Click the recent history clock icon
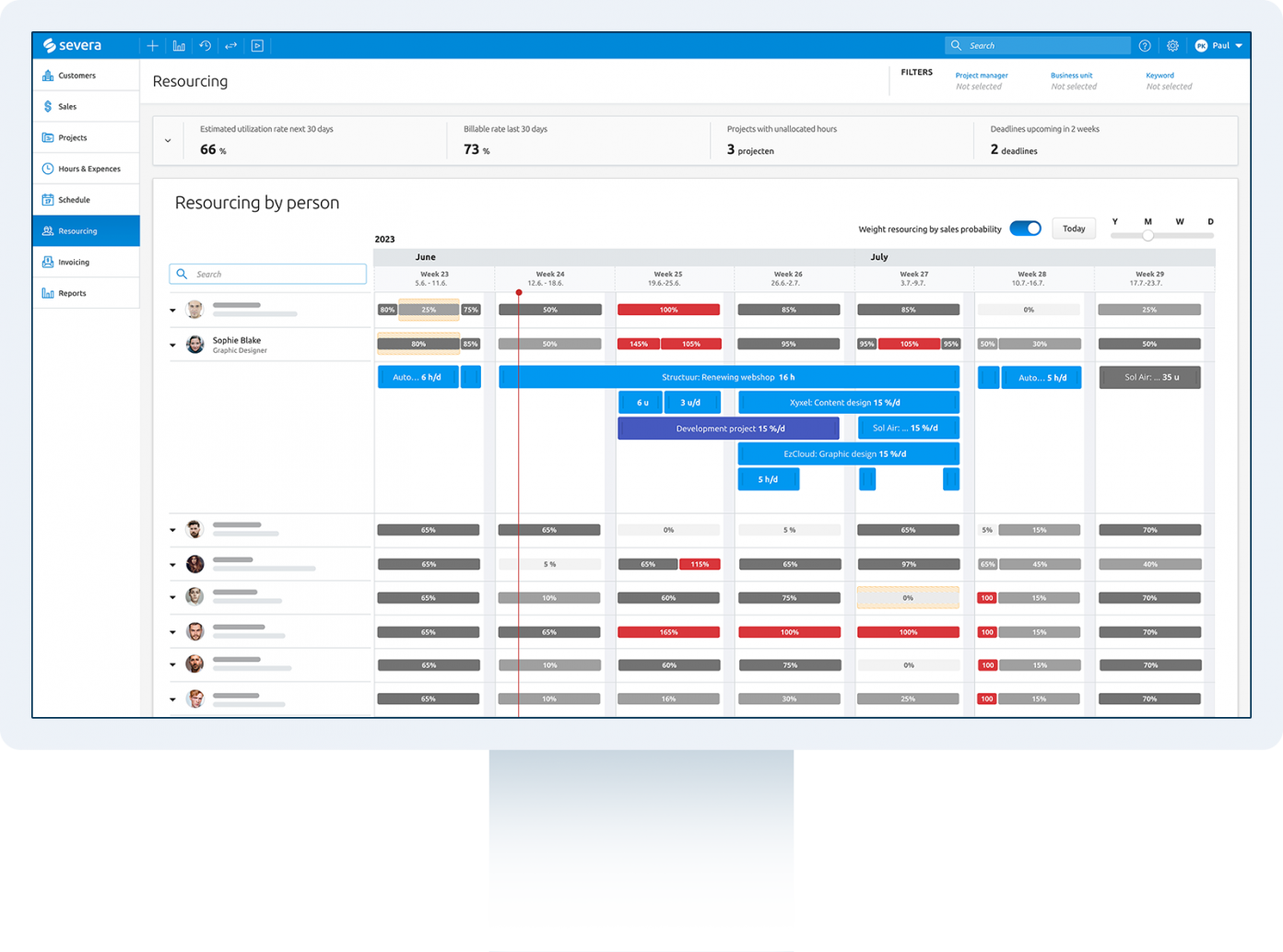The image size is (1283, 952). [x=206, y=45]
